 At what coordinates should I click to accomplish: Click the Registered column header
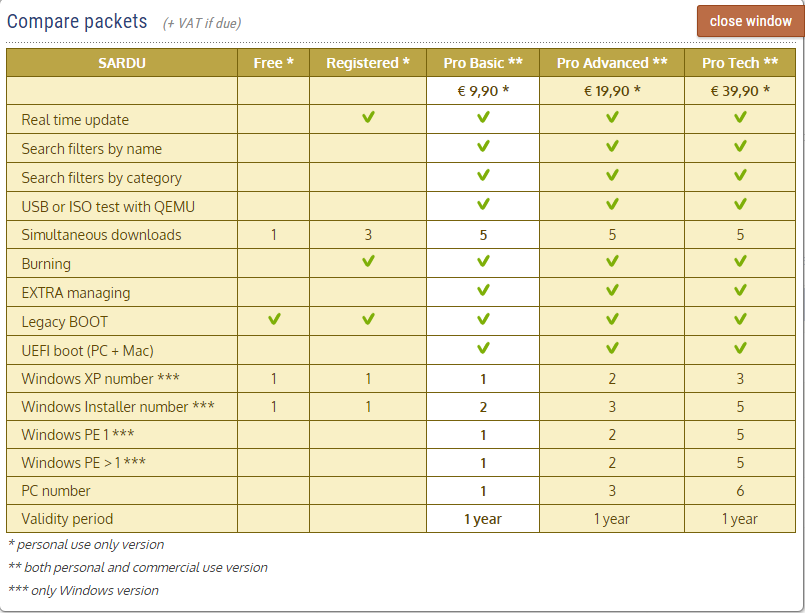368,63
